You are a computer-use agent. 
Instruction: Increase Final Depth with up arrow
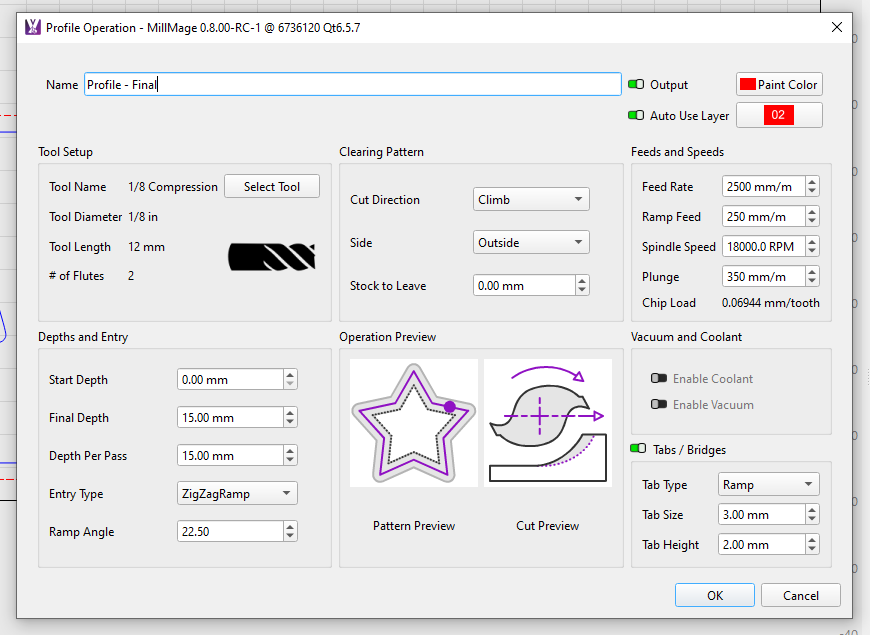290,412
